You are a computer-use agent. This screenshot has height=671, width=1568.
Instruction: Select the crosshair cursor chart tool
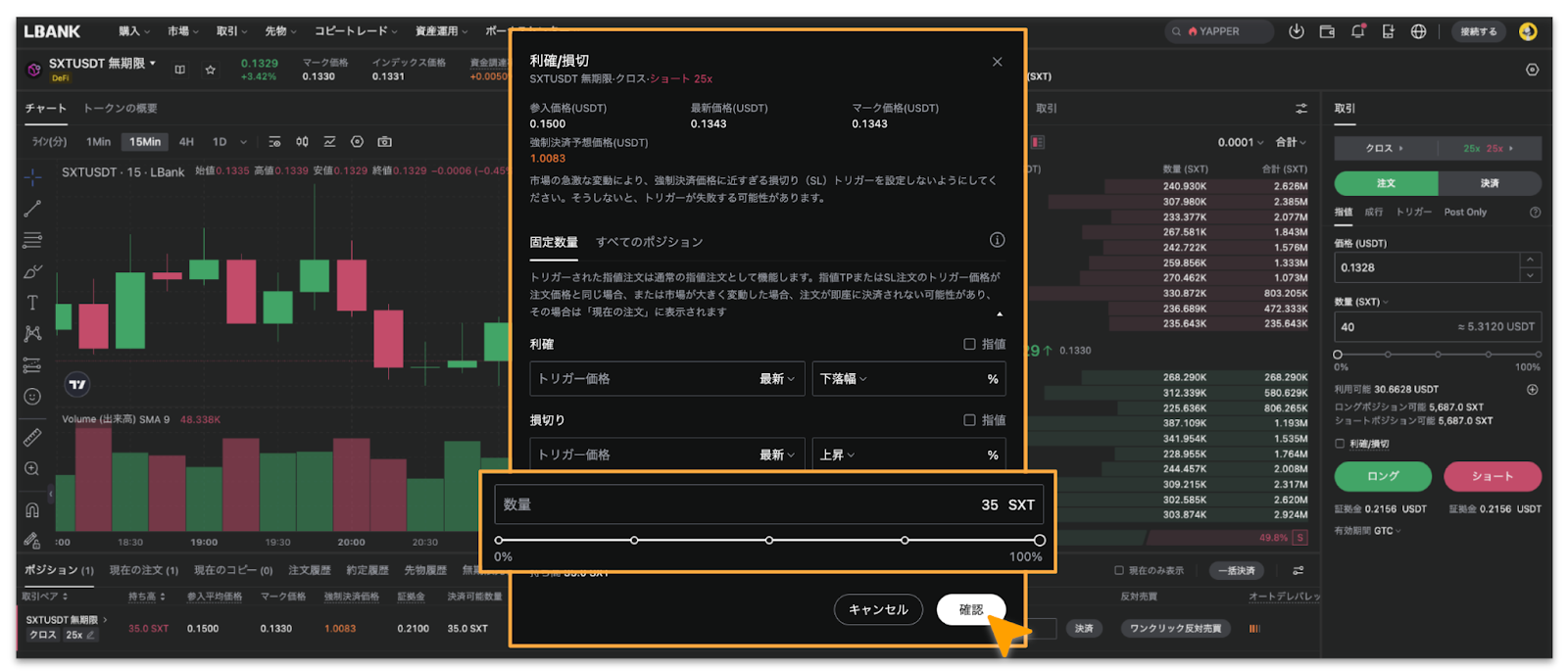pyautogui.click(x=32, y=177)
